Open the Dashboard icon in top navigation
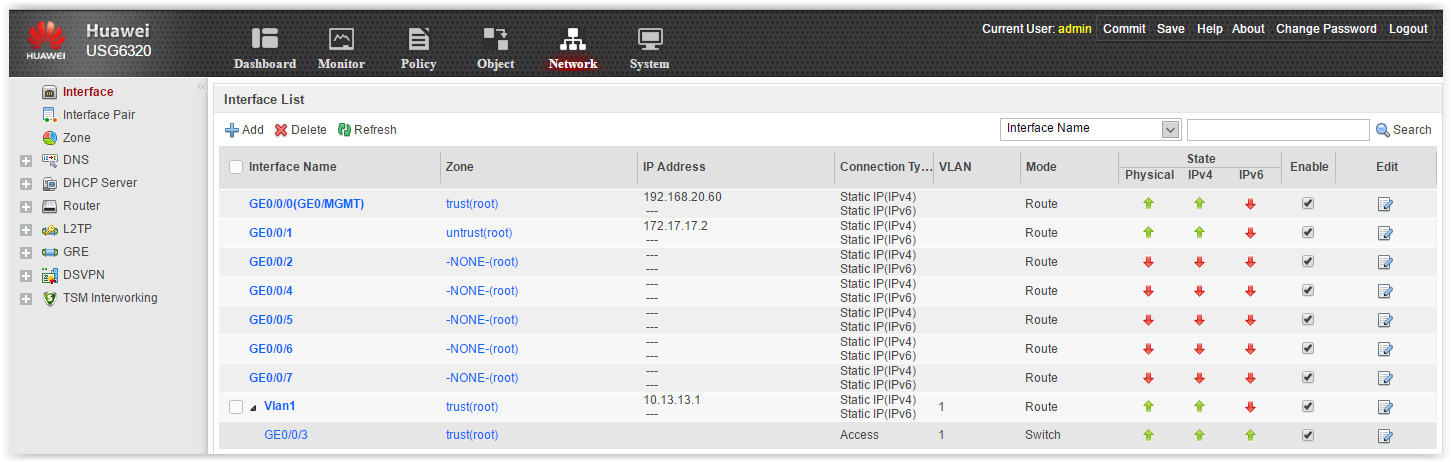Image resolution: width=1451 pixels, height=462 pixels. pos(265,39)
